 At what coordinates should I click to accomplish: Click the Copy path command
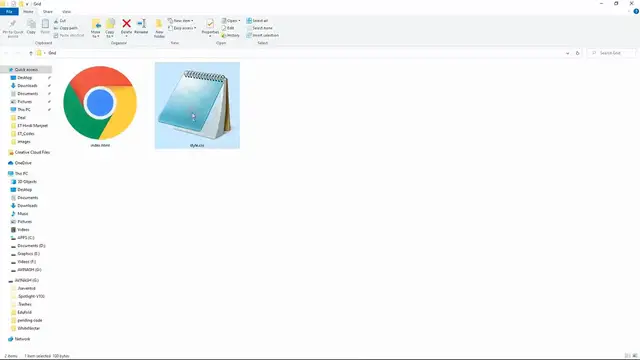pos(65,28)
